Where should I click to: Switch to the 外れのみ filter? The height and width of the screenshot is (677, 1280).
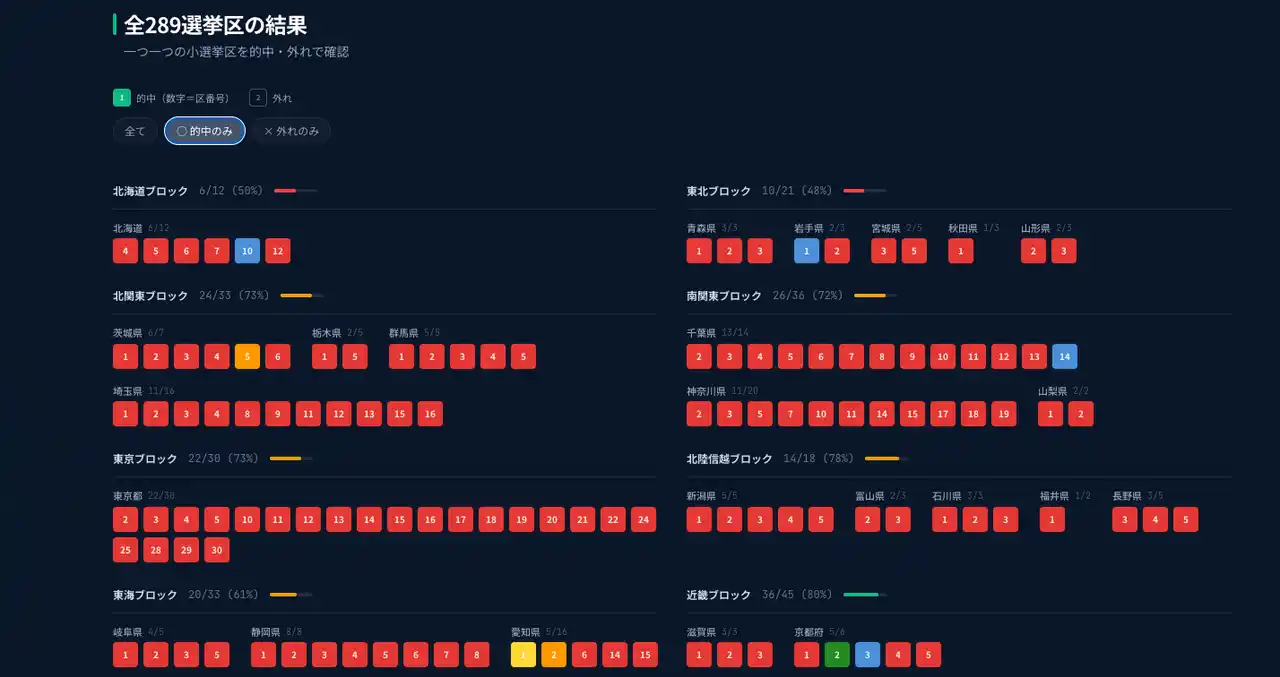tap(291, 131)
